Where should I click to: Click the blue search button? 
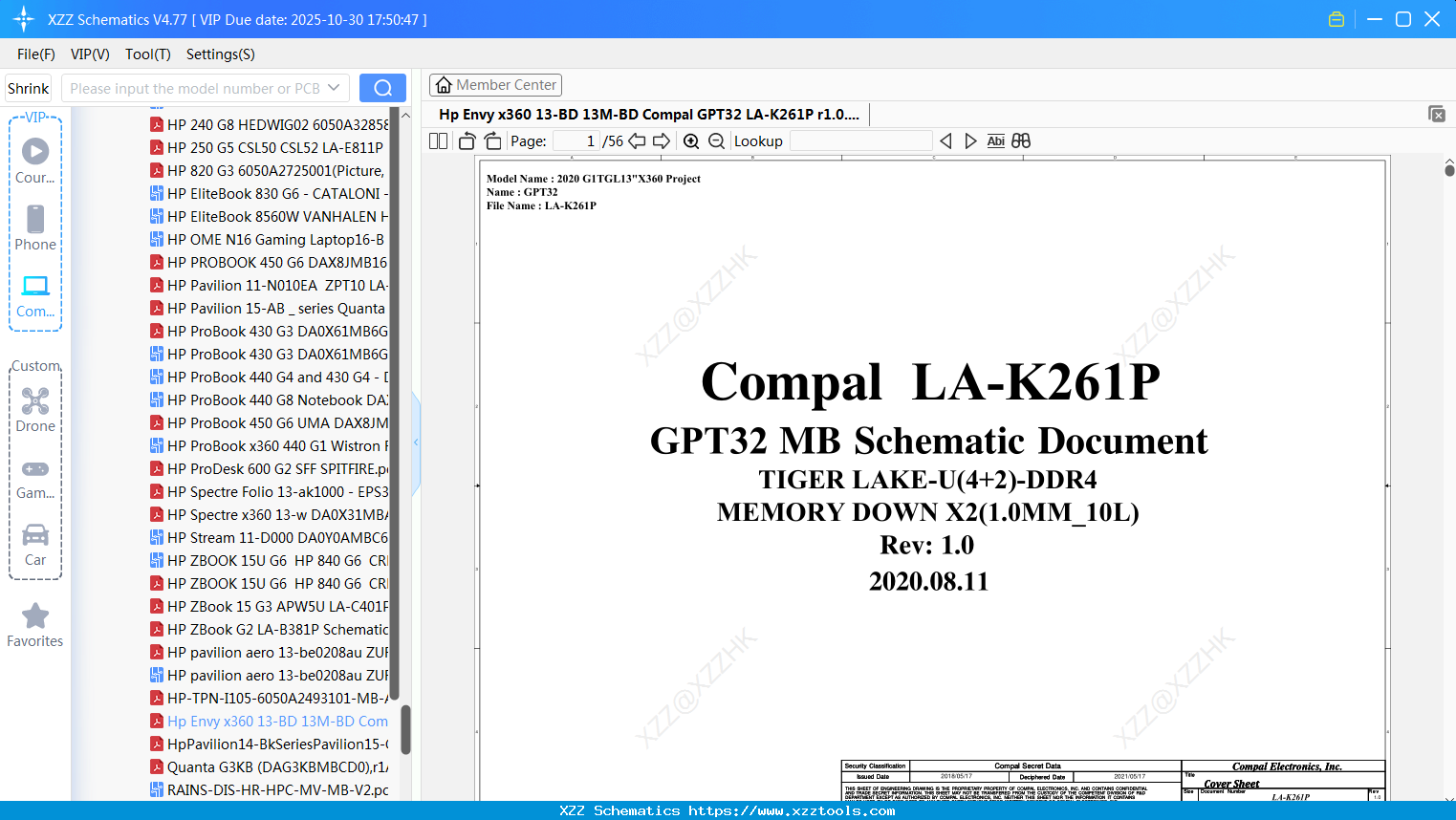382,88
